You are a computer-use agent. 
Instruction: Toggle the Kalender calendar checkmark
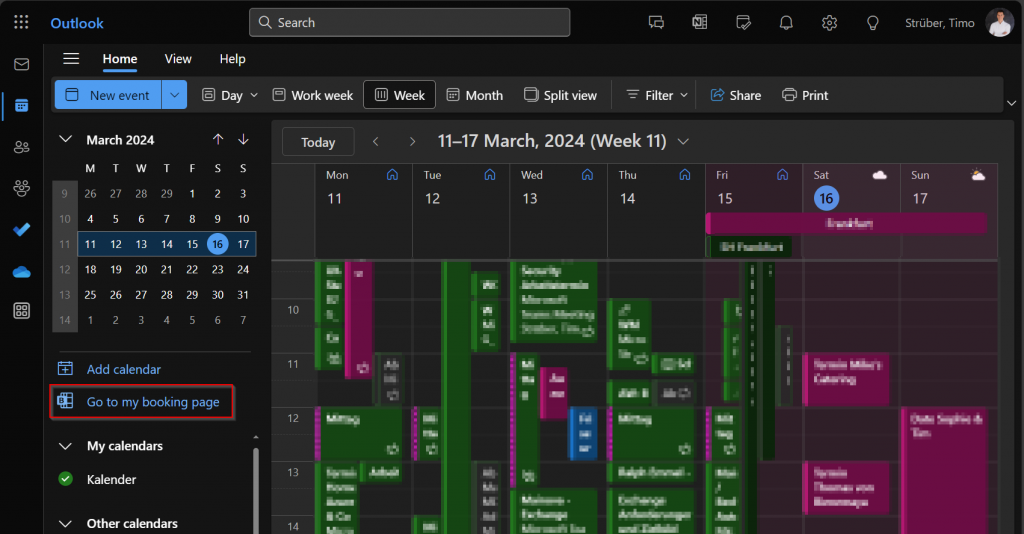click(x=66, y=479)
